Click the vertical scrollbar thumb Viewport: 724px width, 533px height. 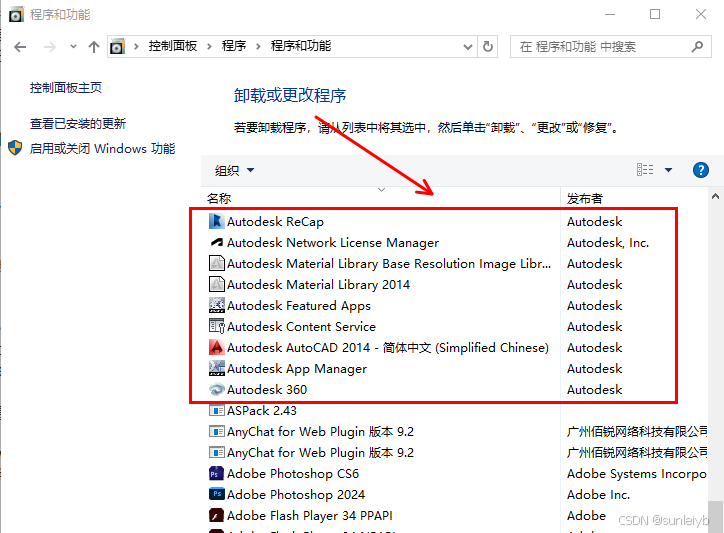click(716, 516)
